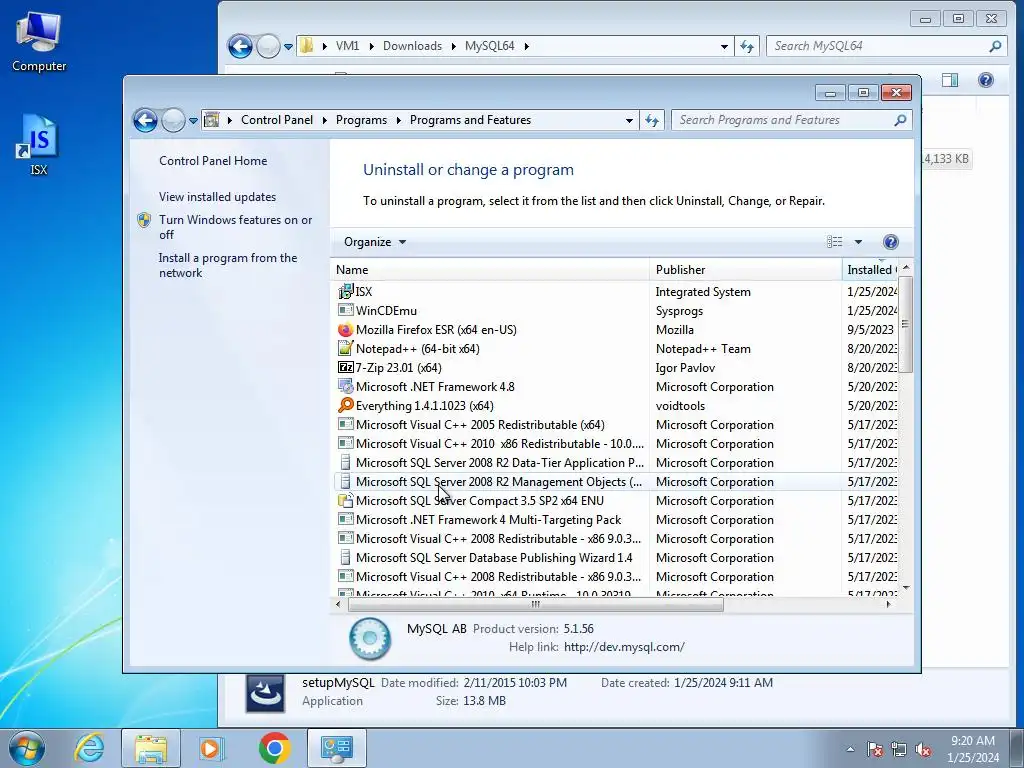Launch Google Chrome from taskbar
The height and width of the screenshot is (768, 1024).
point(274,748)
